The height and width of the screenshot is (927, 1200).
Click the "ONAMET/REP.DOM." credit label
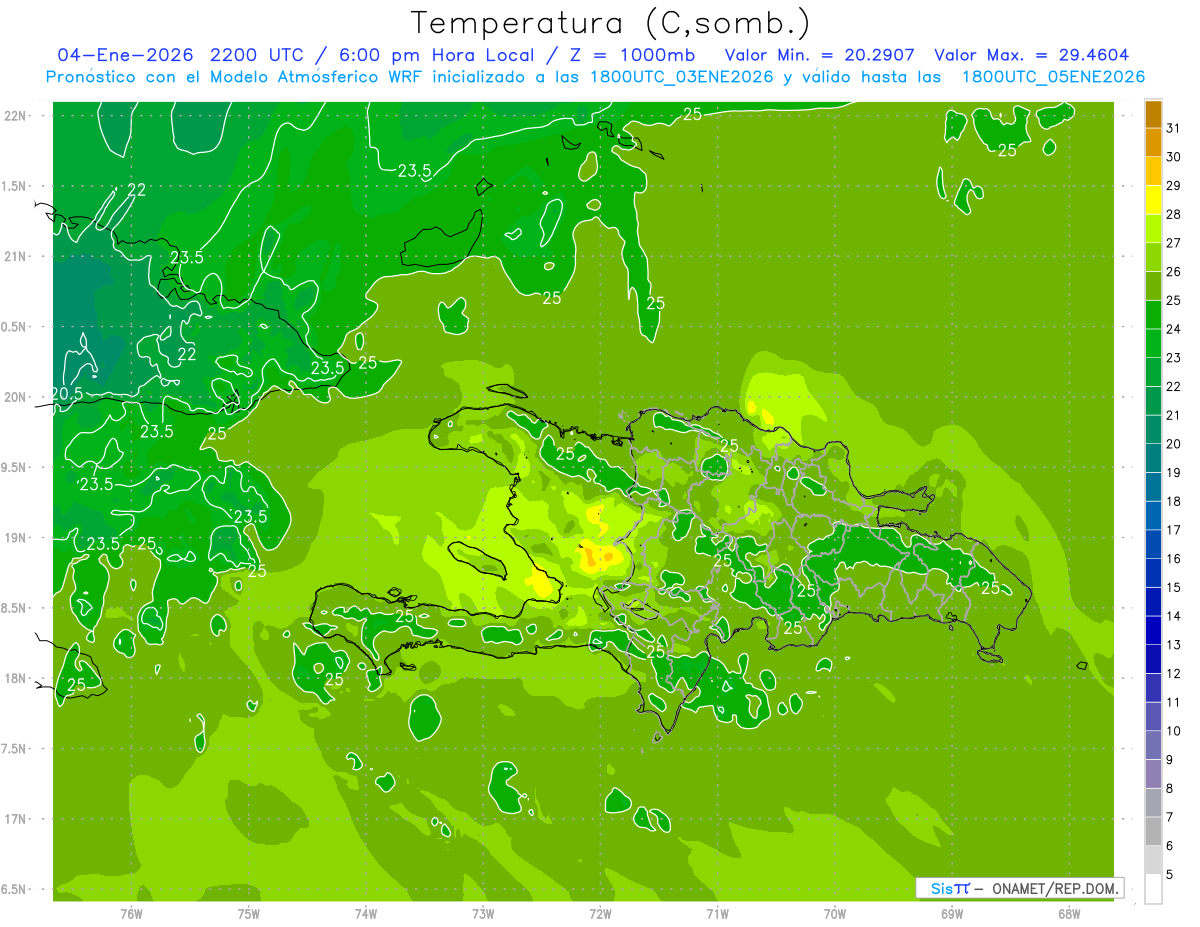pyautogui.click(x=1055, y=888)
